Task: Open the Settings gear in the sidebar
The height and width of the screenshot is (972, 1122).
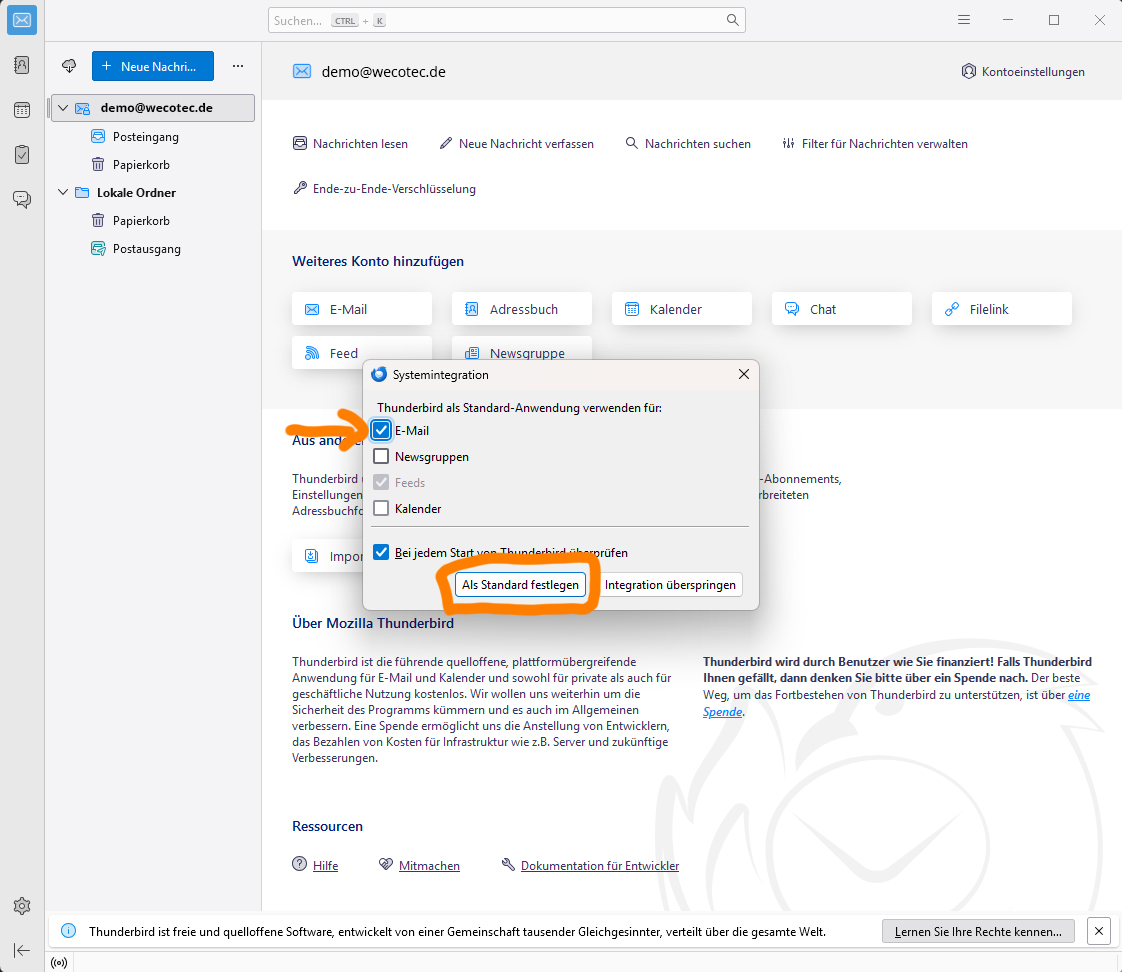Action: 22,905
